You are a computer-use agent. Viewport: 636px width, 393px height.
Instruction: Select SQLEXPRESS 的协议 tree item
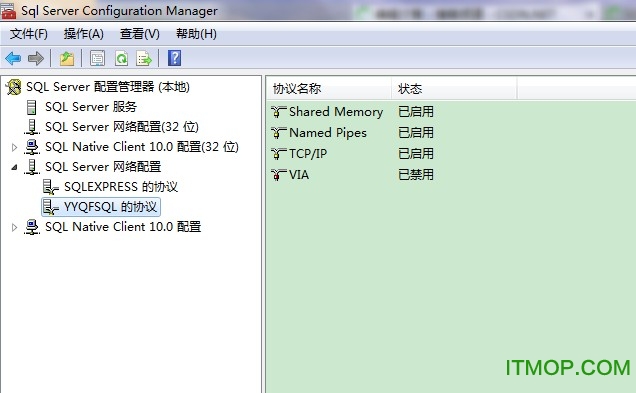121,187
